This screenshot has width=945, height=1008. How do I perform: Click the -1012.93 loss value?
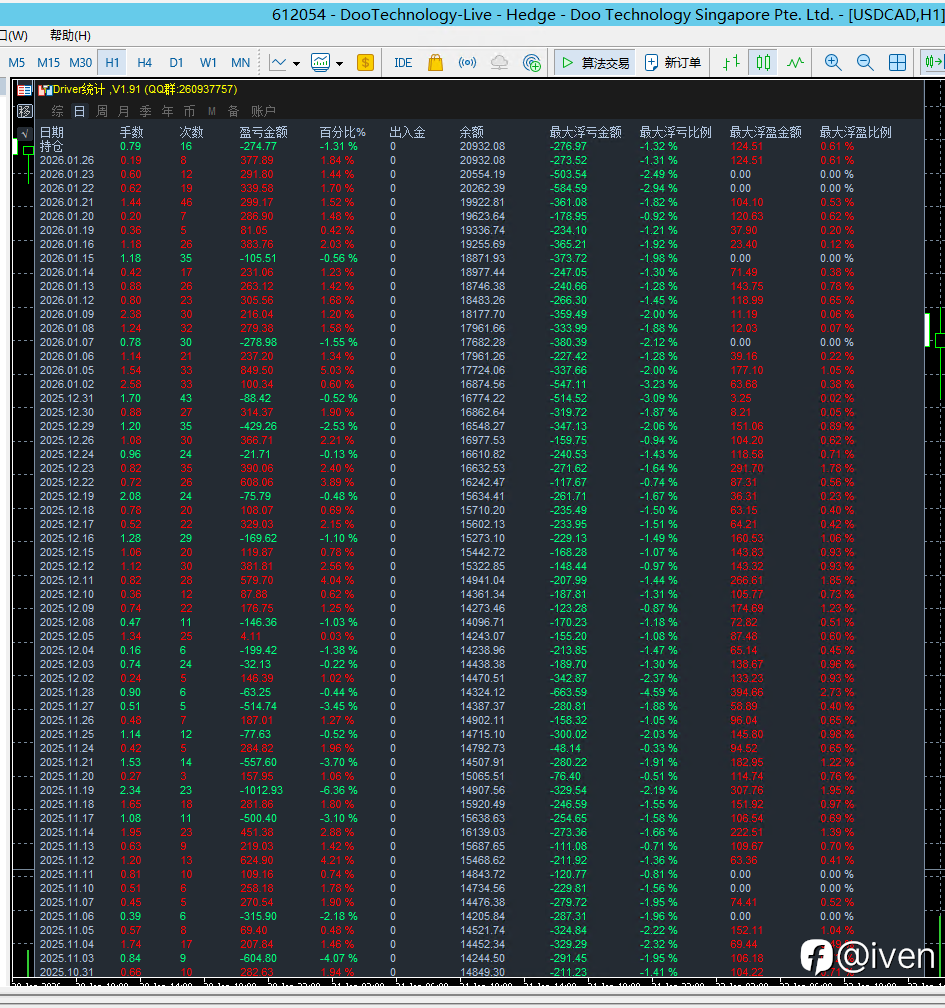tap(261, 791)
